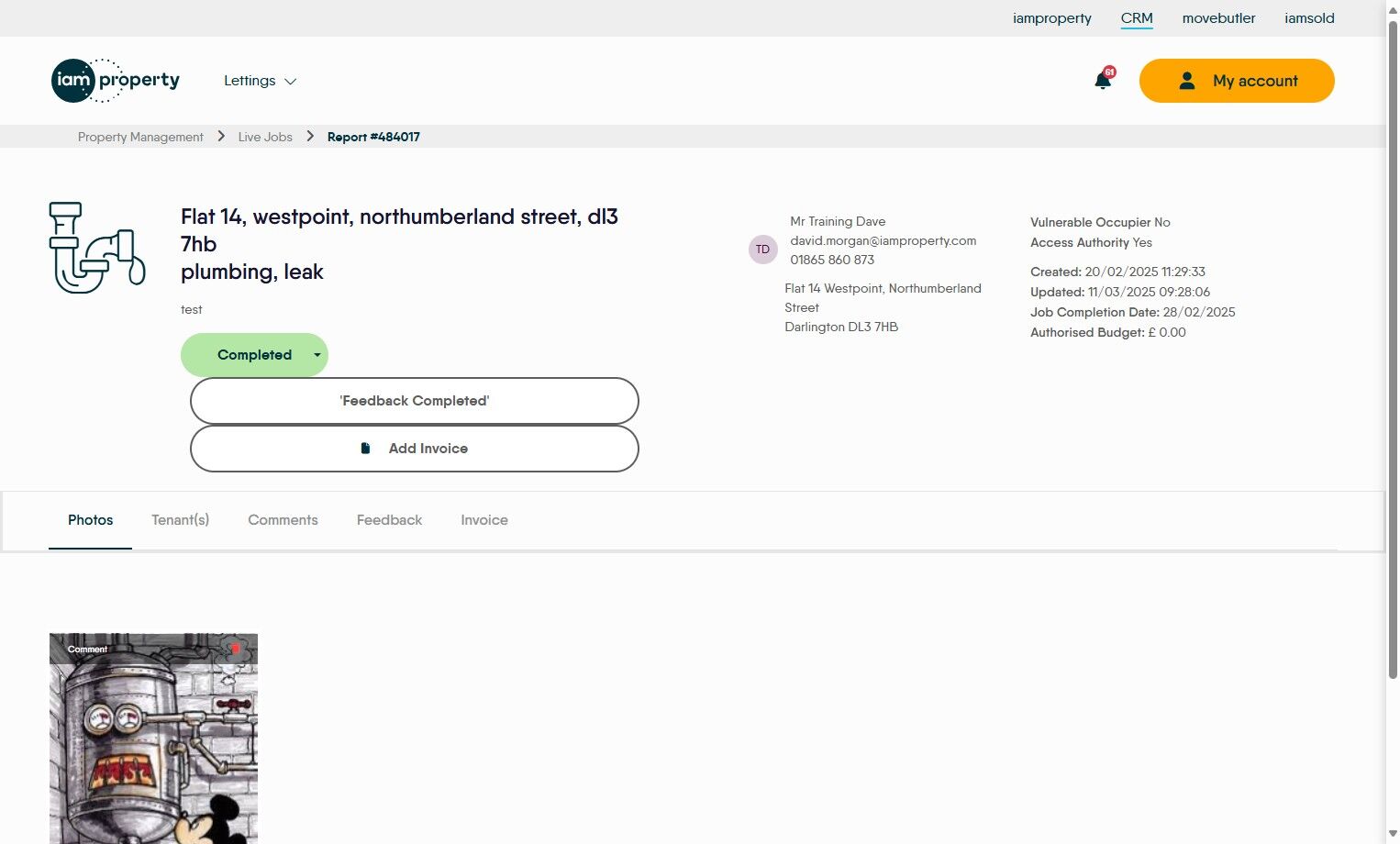Screen dimensions: 1400x844
Task: Click the Comment label on photo
Action: click(87, 650)
